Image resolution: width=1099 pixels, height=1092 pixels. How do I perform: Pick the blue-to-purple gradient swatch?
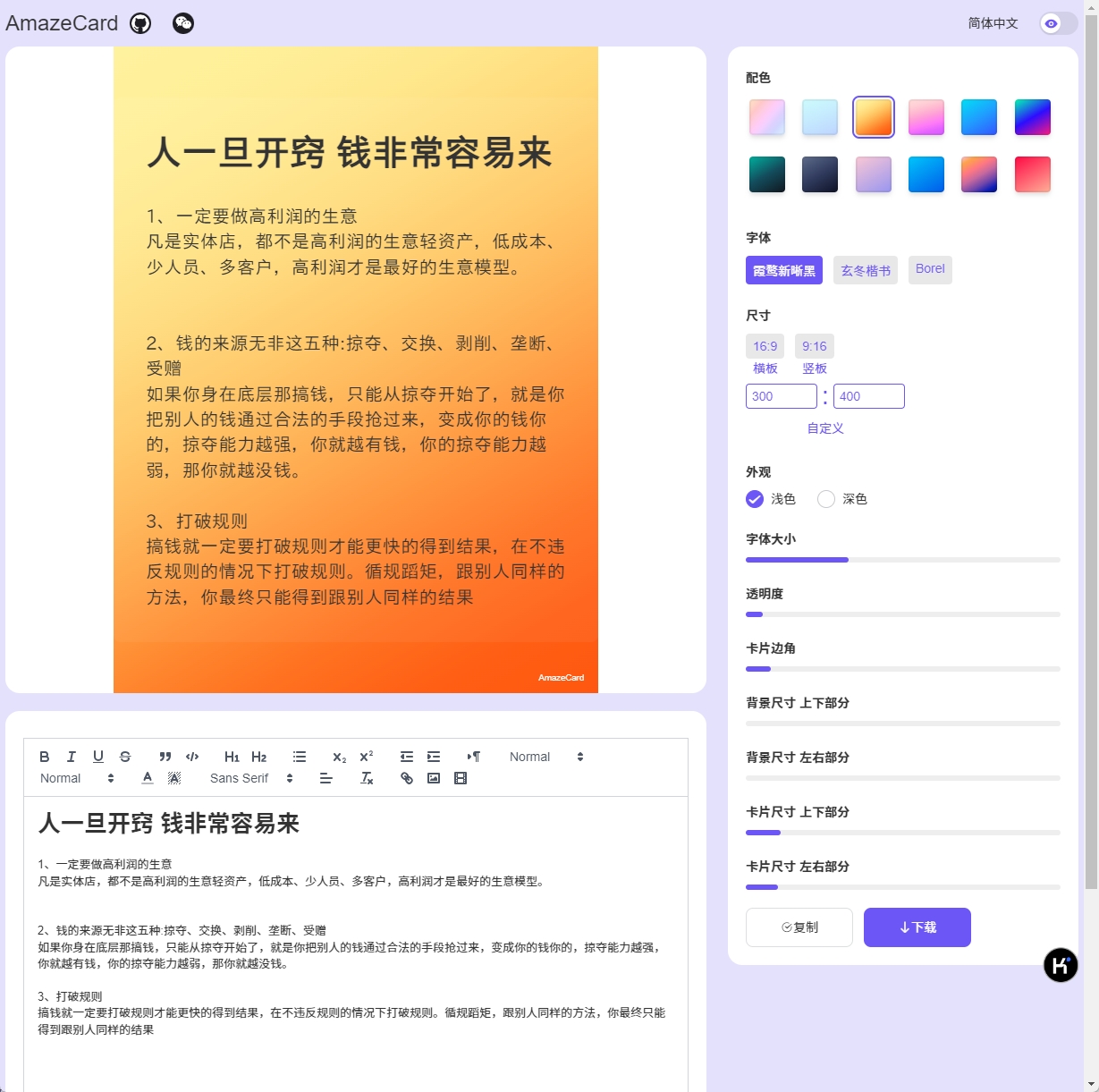click(x=1033, y=117)
